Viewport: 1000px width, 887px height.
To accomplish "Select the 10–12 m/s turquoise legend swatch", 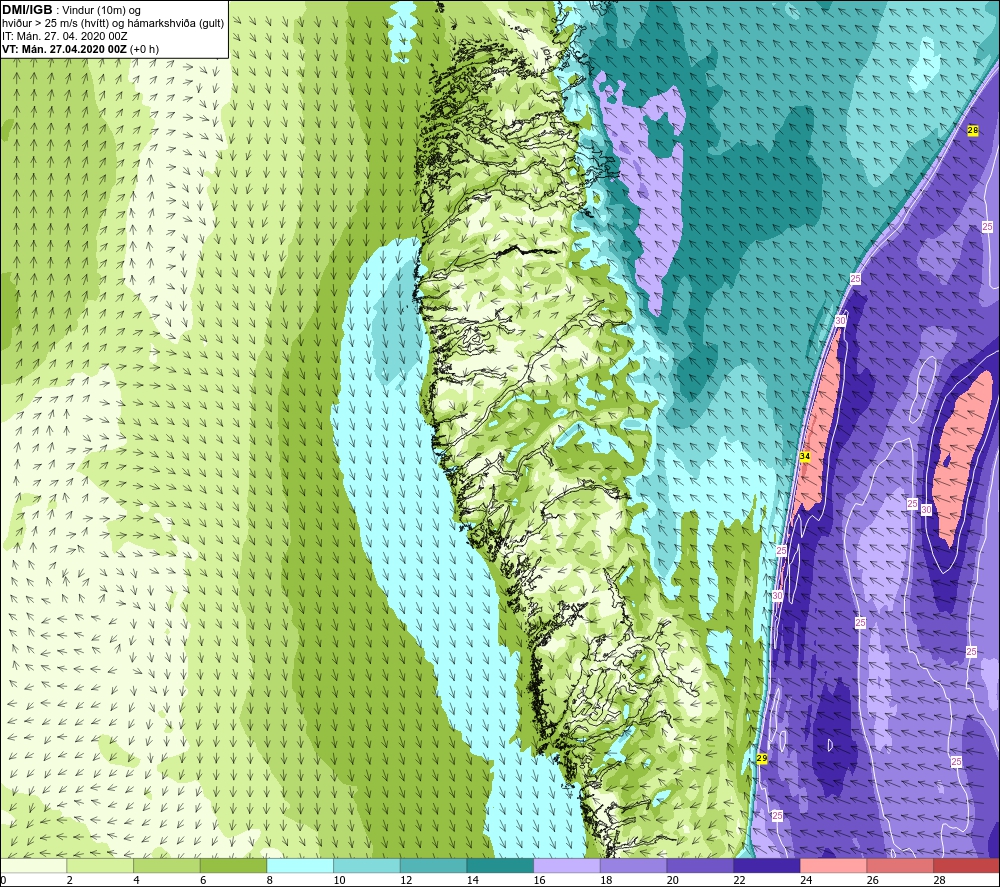I will click(367, 865).
